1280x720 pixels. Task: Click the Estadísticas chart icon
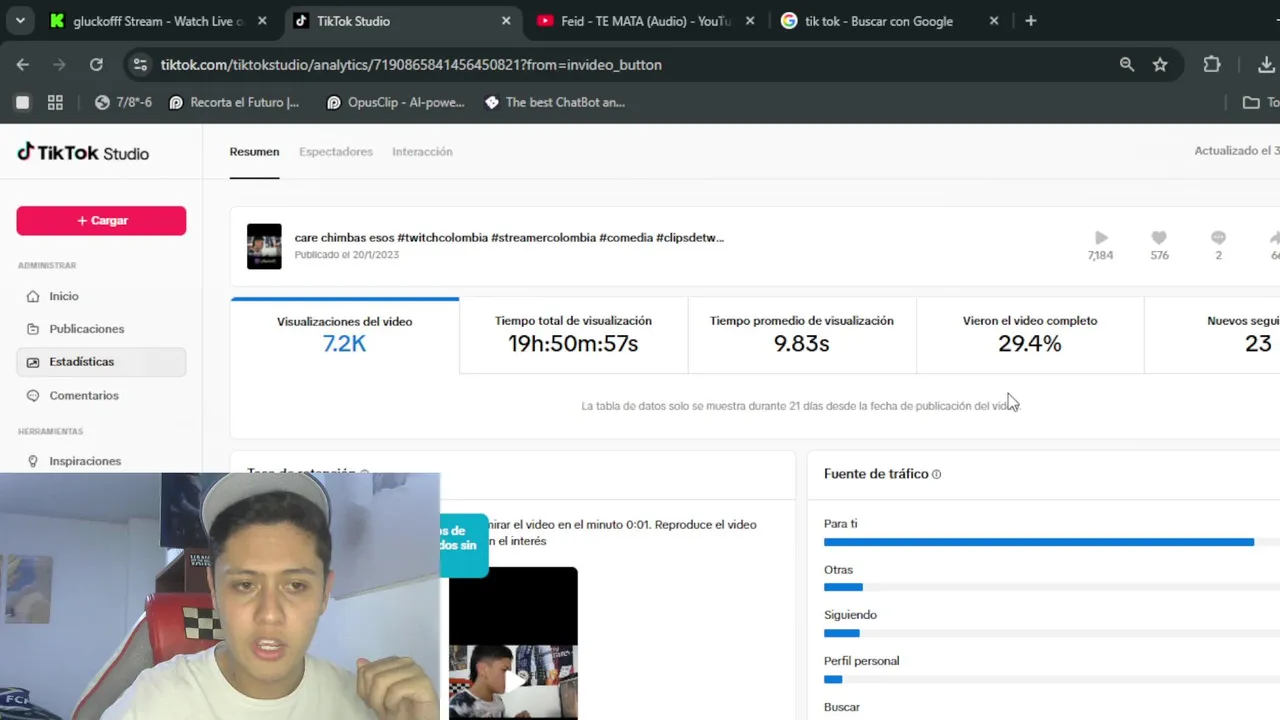[x=33, y=362]
